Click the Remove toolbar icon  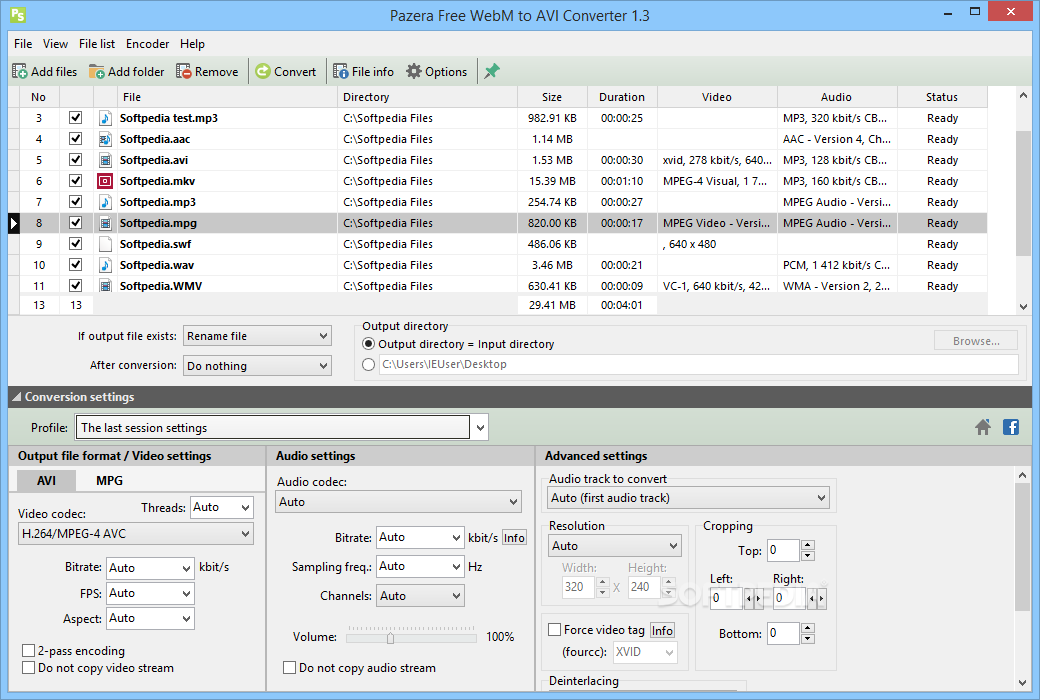tap(184, 71)
